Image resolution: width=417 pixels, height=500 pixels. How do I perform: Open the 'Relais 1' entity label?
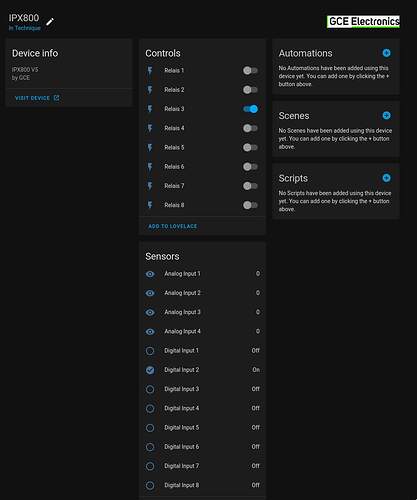174,71
